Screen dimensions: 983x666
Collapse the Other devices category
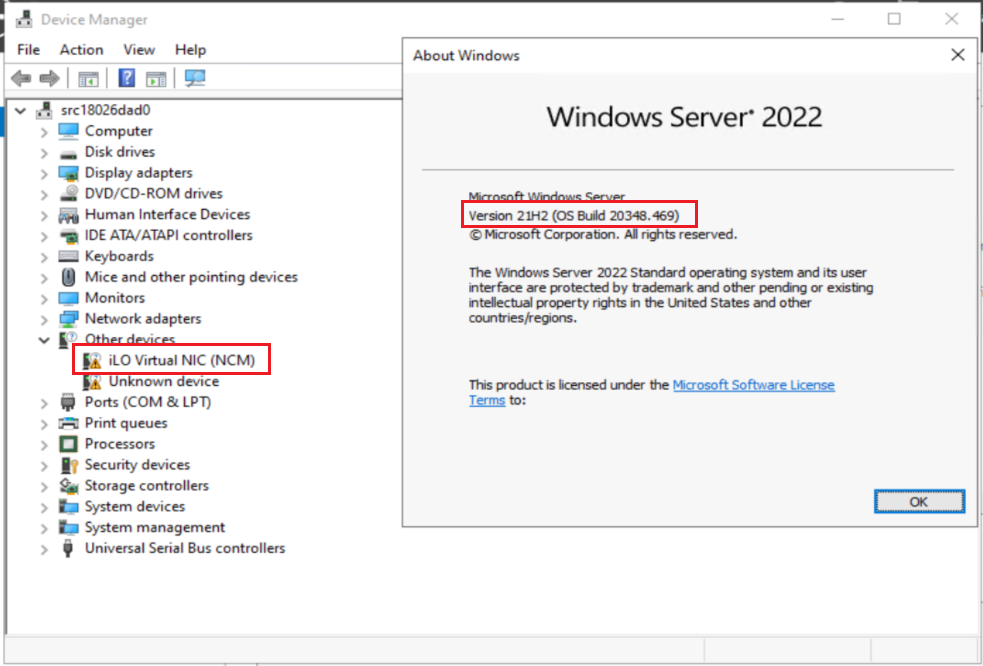[44, 340]
